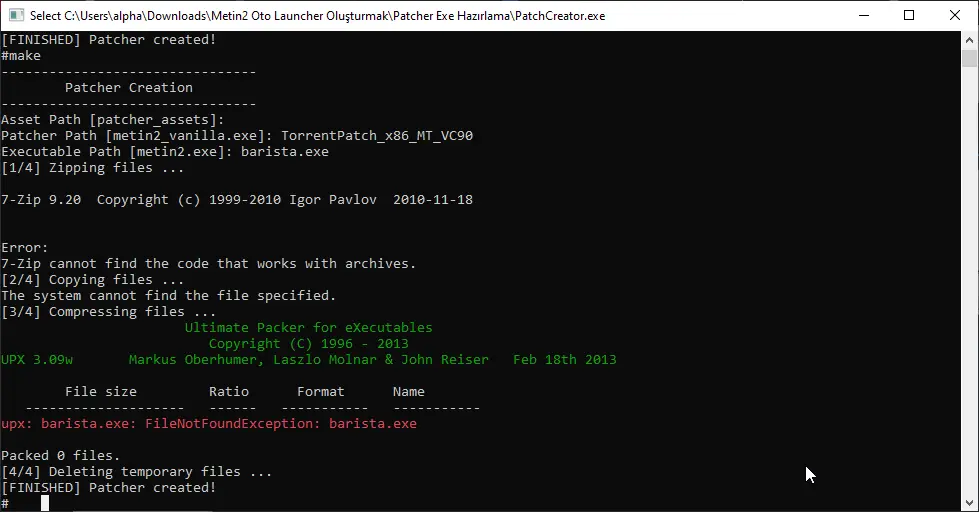The height and width of the screenshot is (512, 979).
Task: Click the 'Packed 0 files.' line
Action: [60, 456]
